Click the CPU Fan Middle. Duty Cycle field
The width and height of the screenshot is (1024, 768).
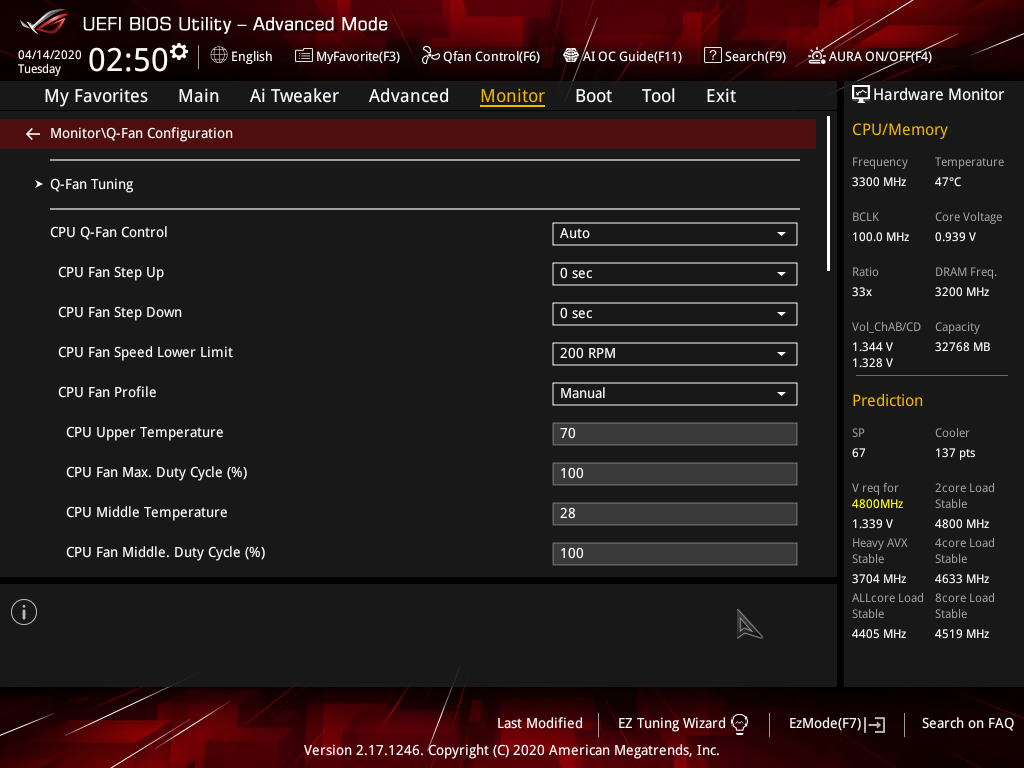tap(675, 554)
